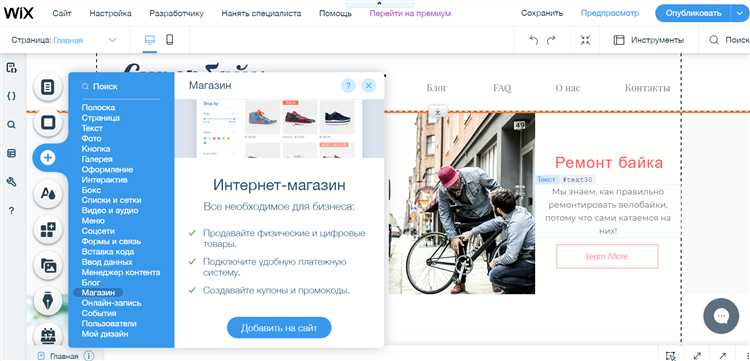Viewport: 750px width, 361px height.
Task: Open the curly braces code icon
Action: pos(11,96)
